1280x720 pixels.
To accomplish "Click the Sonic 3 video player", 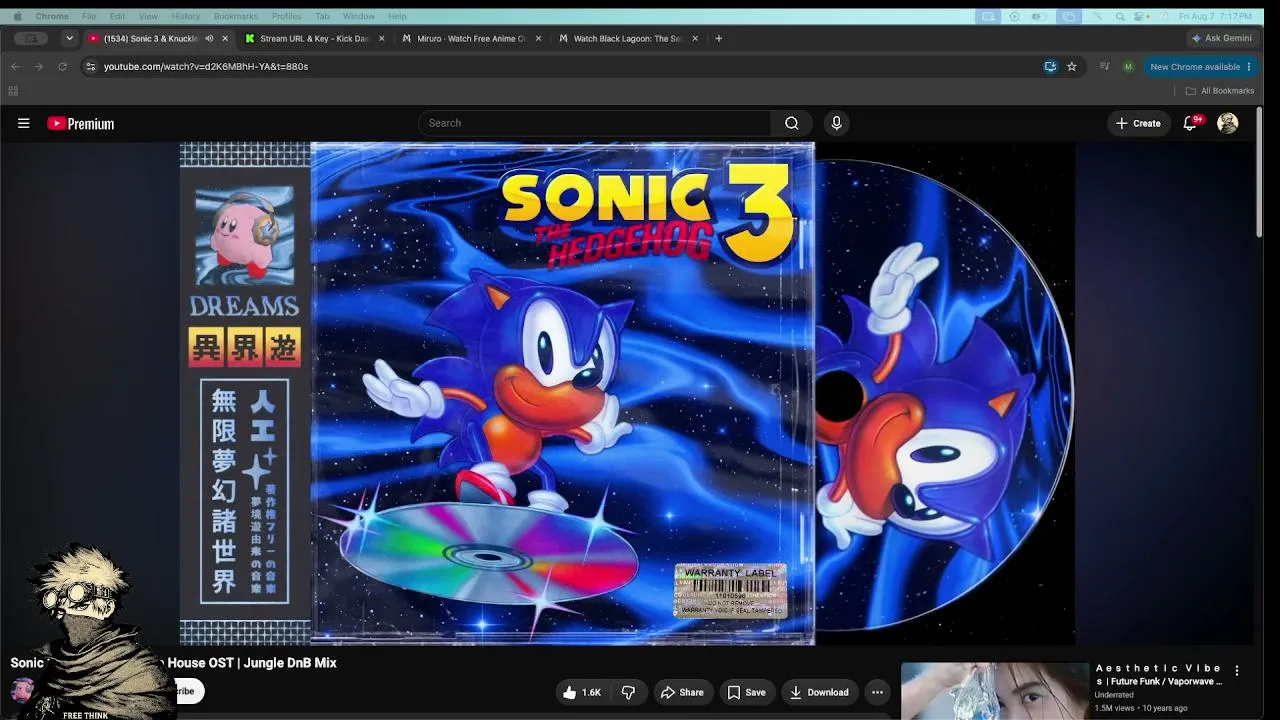I will [x=627, y=394].
